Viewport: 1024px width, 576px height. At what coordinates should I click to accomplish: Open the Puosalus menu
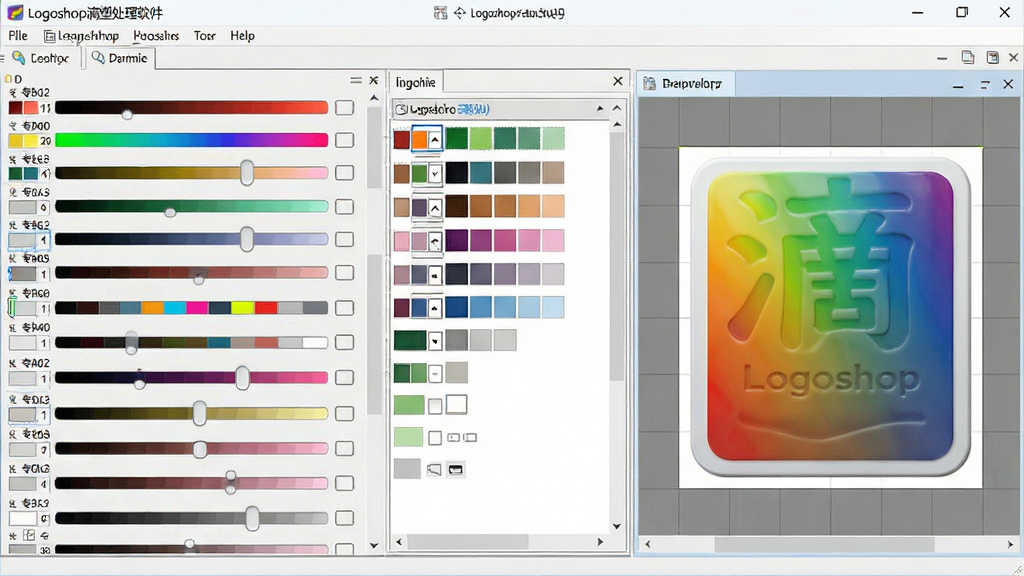(156, 35)
